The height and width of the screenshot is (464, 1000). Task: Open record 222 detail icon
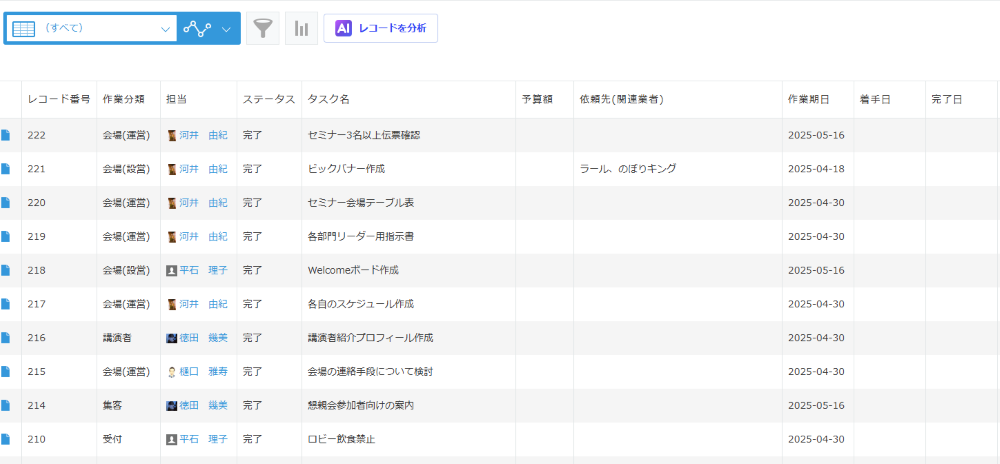(6, 135)
